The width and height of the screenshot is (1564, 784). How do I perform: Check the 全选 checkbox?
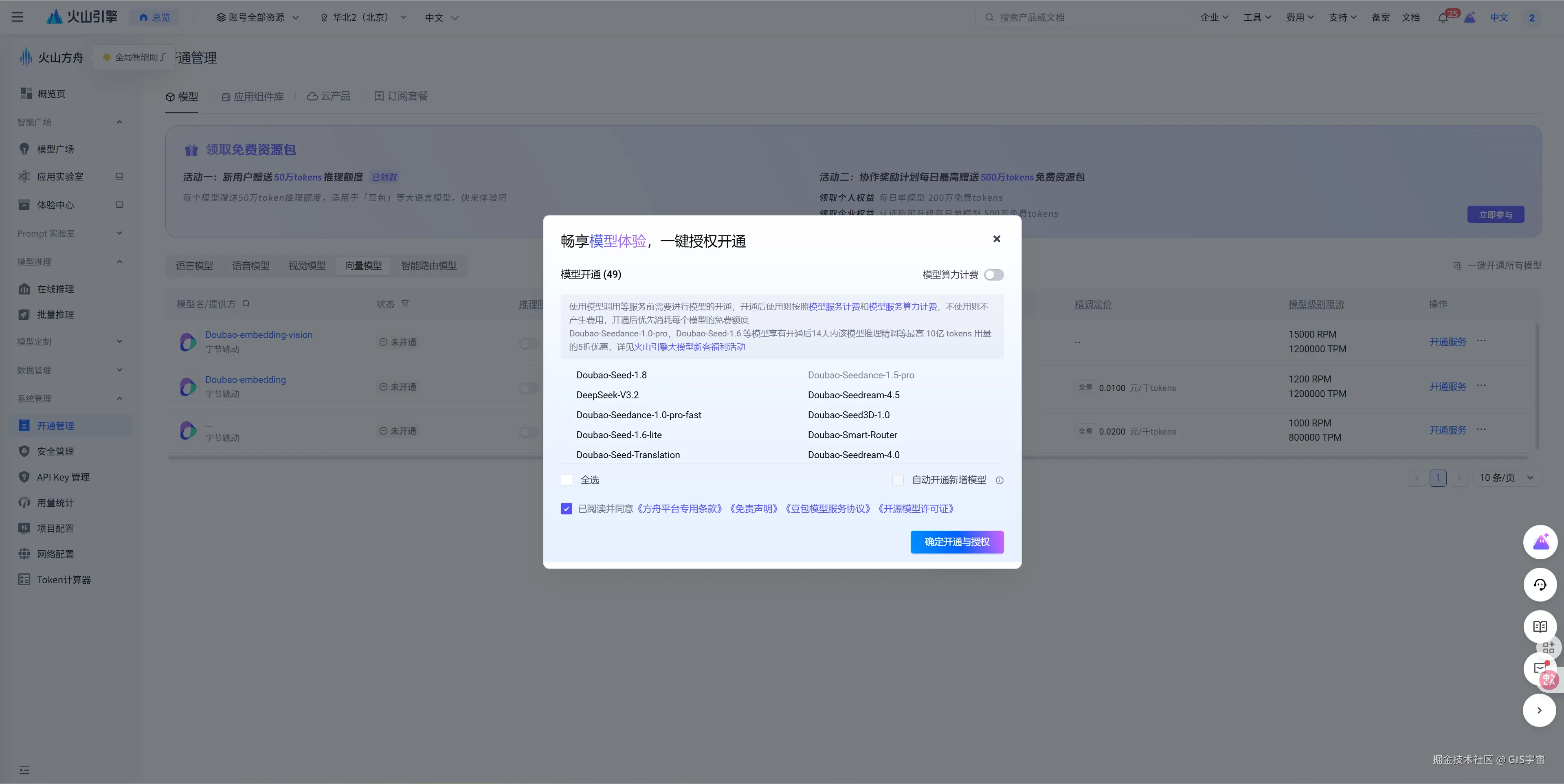(567, 480)
